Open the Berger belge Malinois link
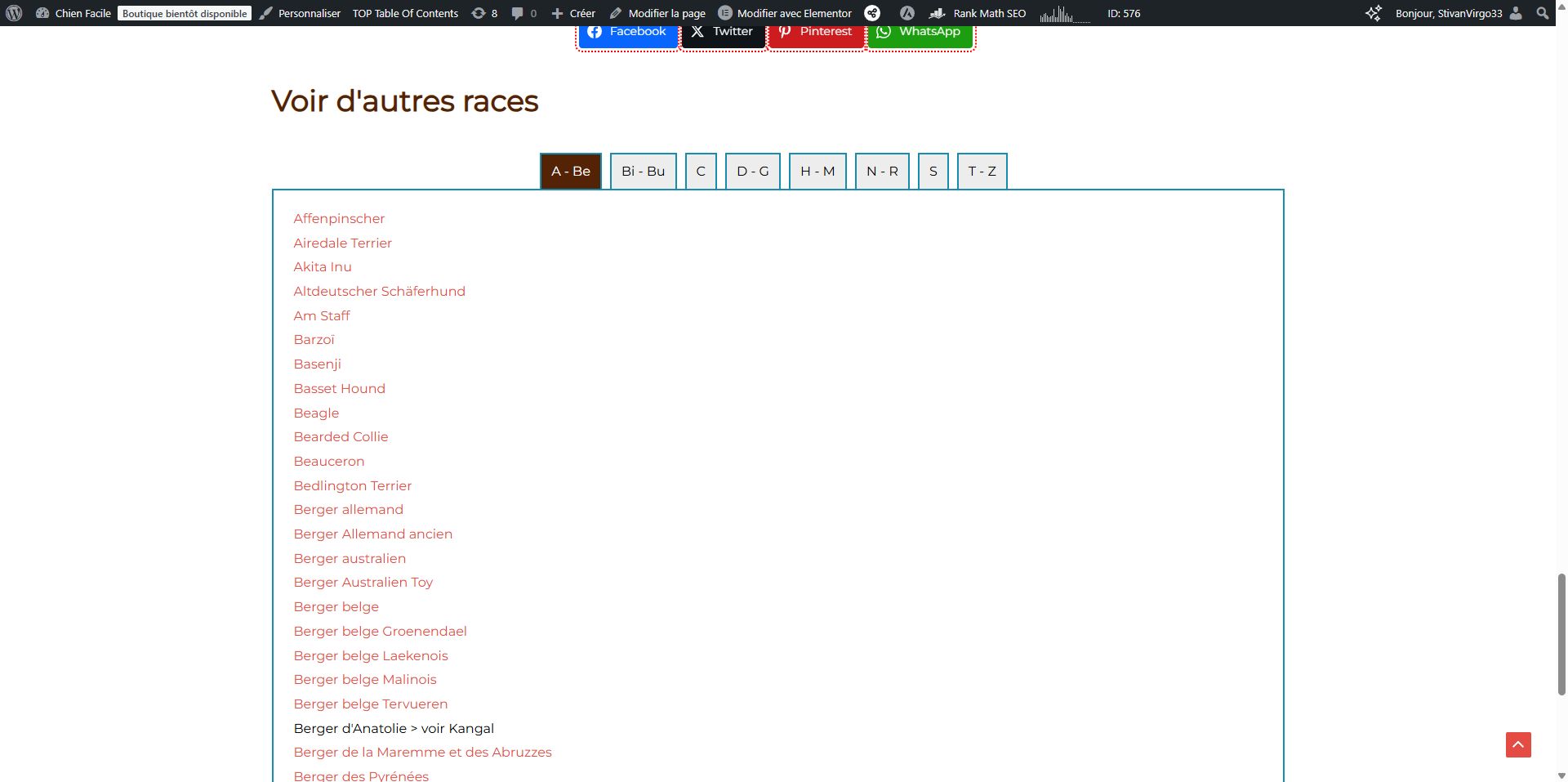Screen dimensions: 1568x782 tap(365, 680)
